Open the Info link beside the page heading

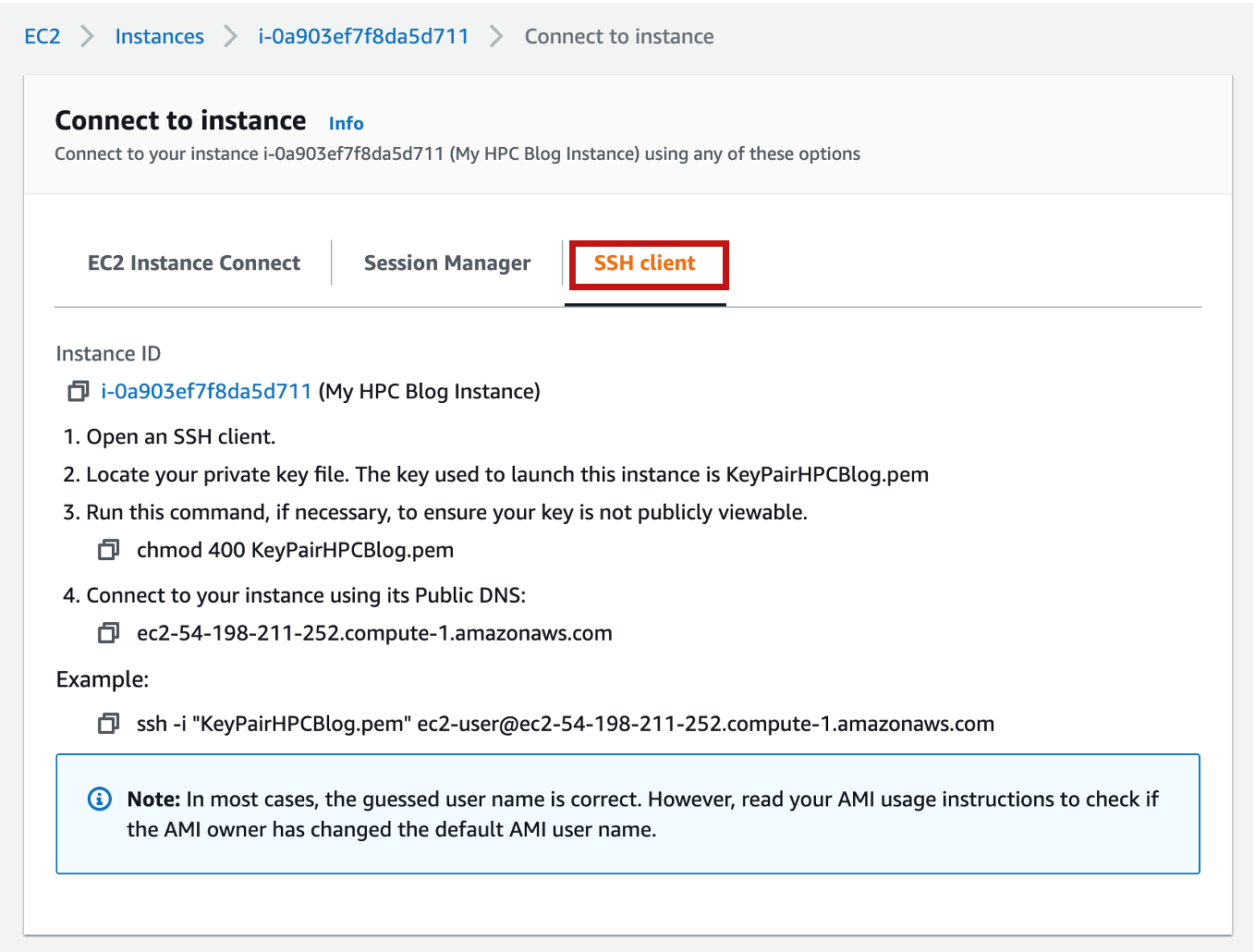pos(346,123)
